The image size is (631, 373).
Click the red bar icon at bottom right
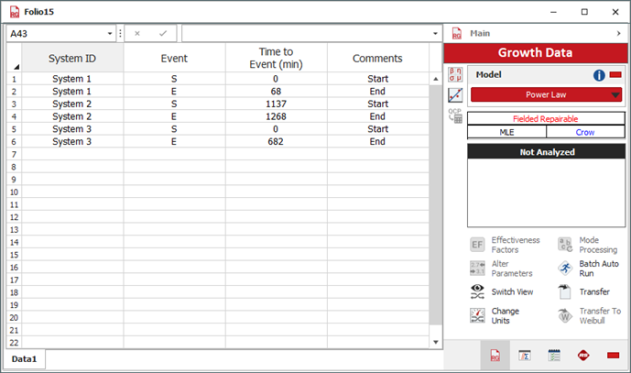(x=613, y=355)
